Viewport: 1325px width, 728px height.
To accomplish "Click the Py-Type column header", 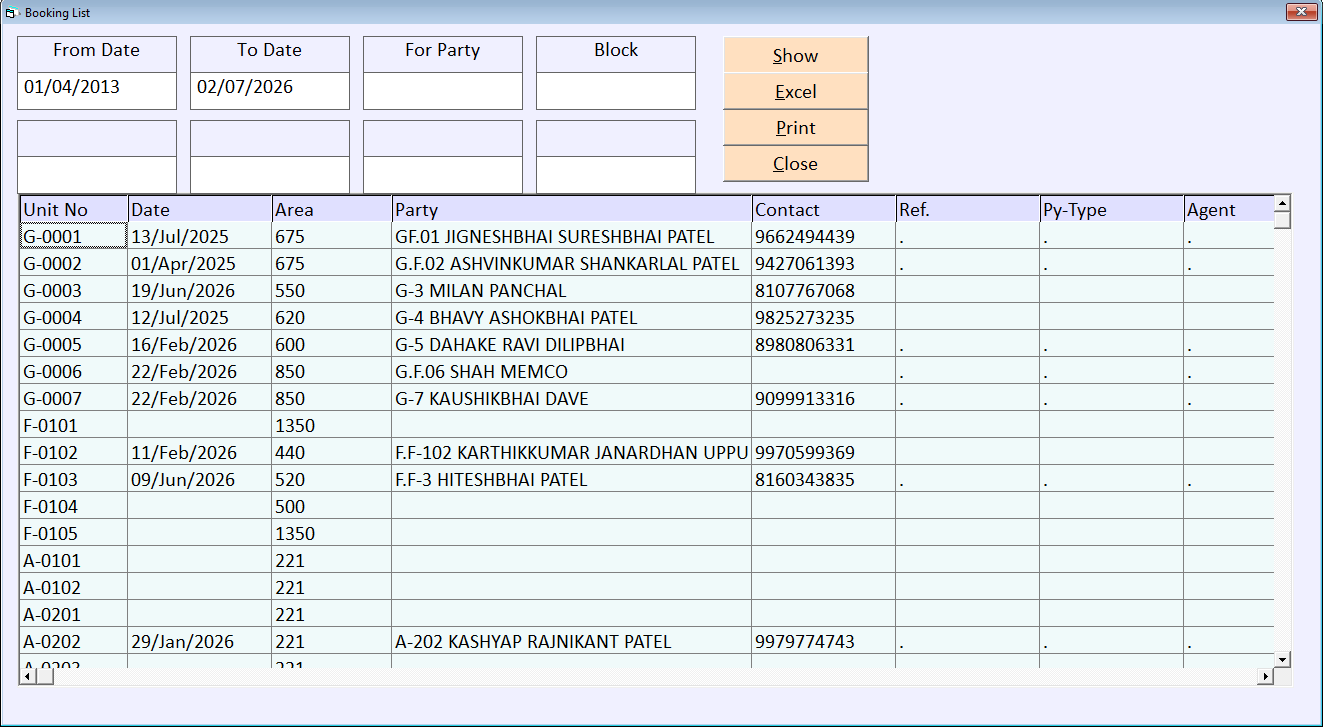I will tap(1112, 210).
